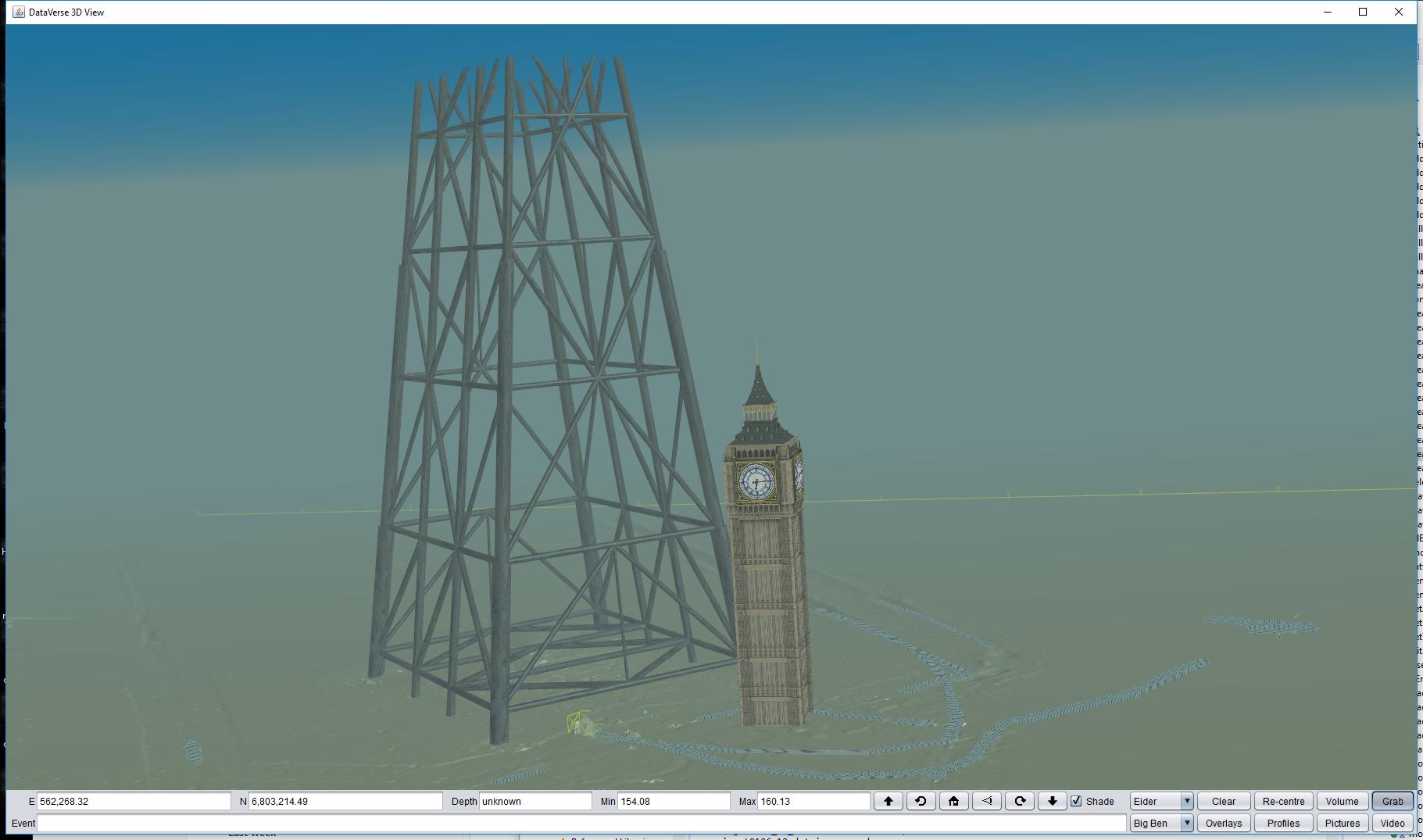The image size is (1423, 840).
Task: Click the Max value field
Action: pyautogui.click(x=813, y=801)
